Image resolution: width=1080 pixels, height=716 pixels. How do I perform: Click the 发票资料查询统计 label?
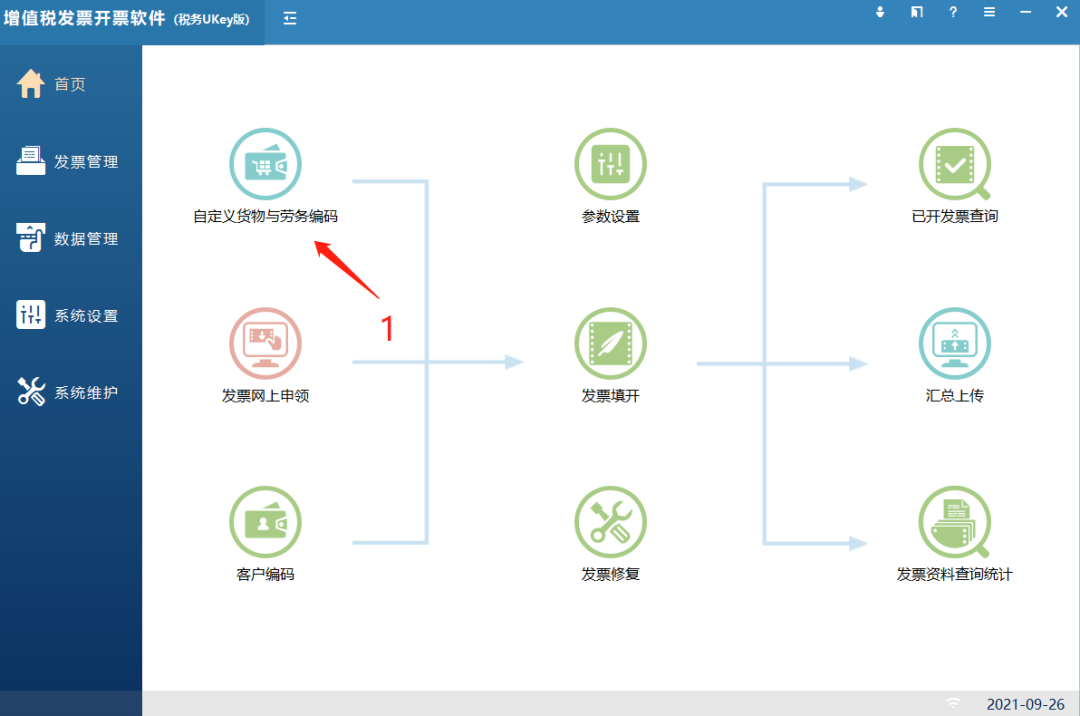[x=955, y=574]
